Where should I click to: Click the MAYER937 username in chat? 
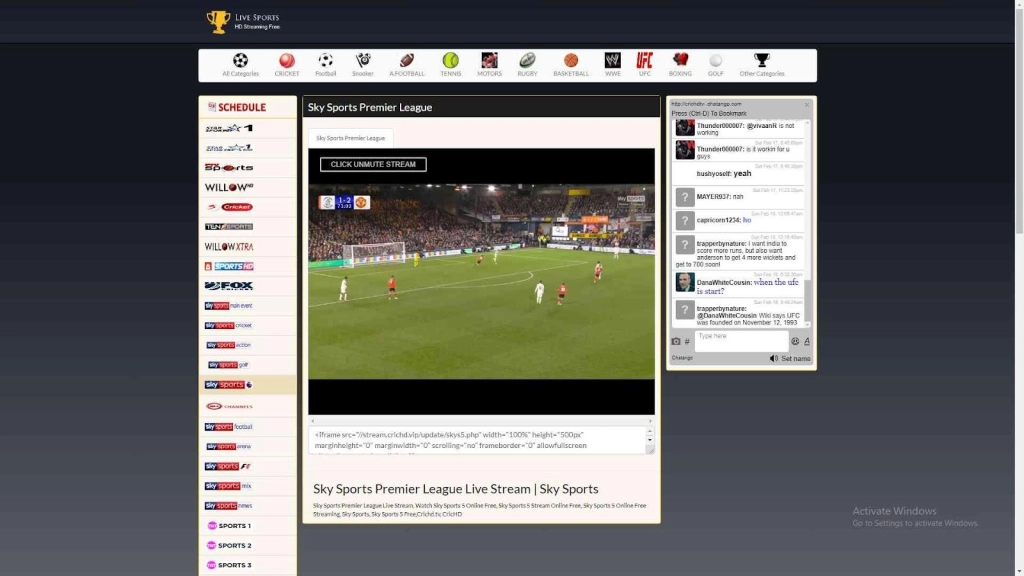pos(712,197)
